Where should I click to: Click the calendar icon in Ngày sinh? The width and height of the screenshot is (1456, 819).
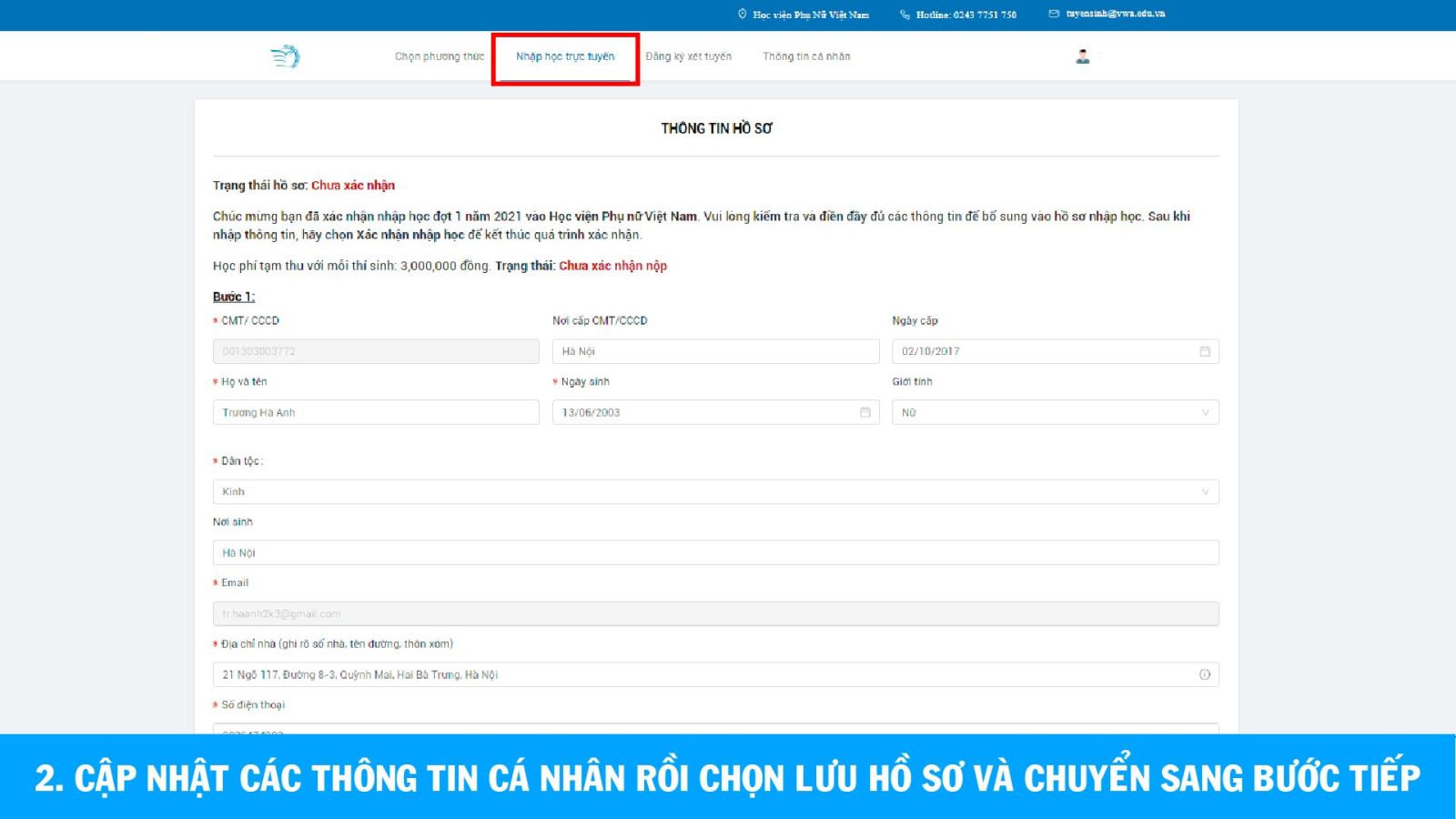pos(864,412)
